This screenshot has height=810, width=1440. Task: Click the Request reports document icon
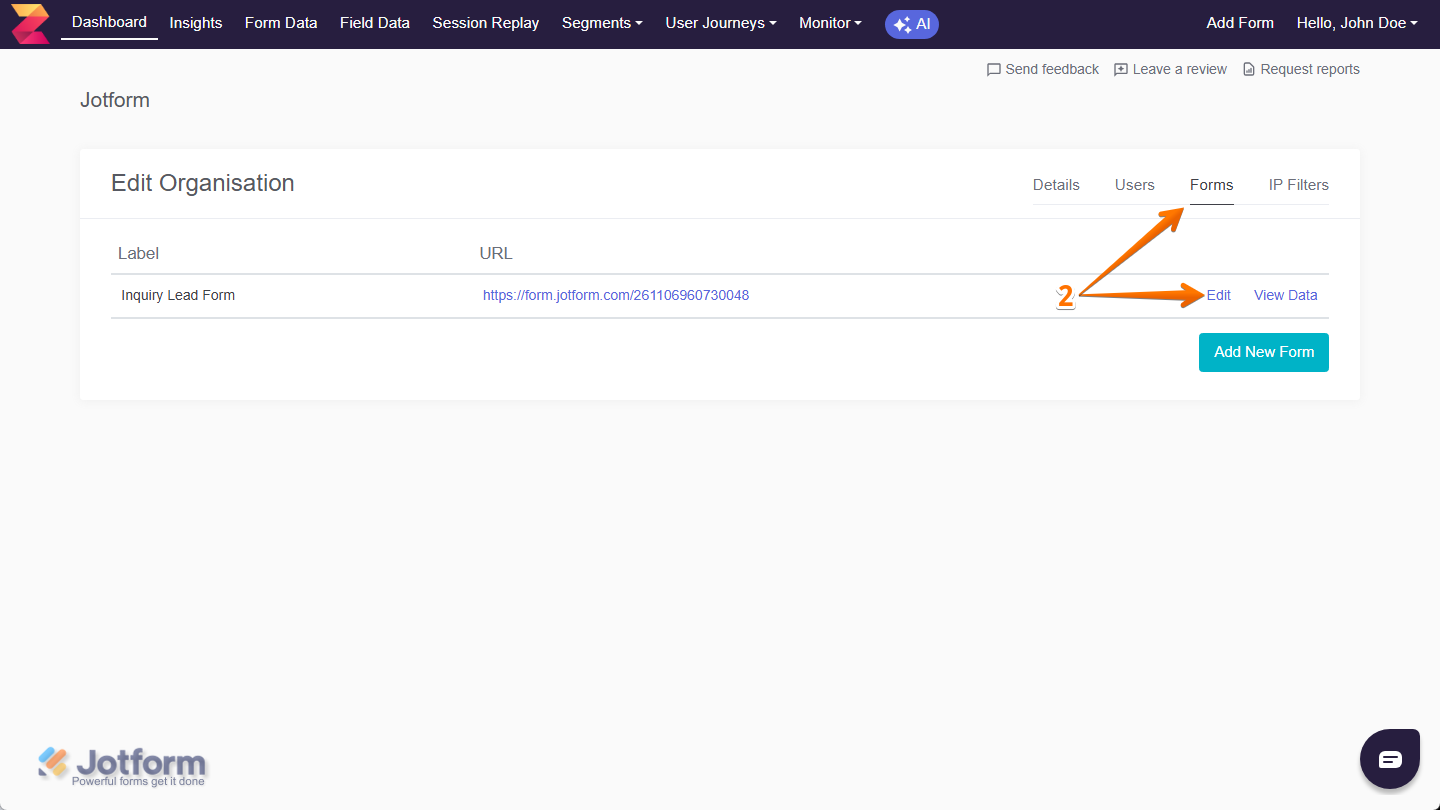coord(1248,68)
